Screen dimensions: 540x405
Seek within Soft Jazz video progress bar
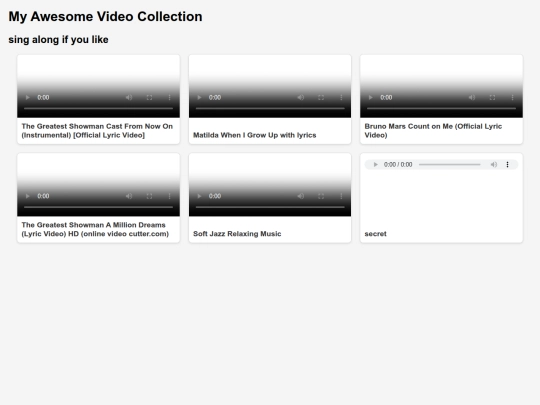pos(270,207)
